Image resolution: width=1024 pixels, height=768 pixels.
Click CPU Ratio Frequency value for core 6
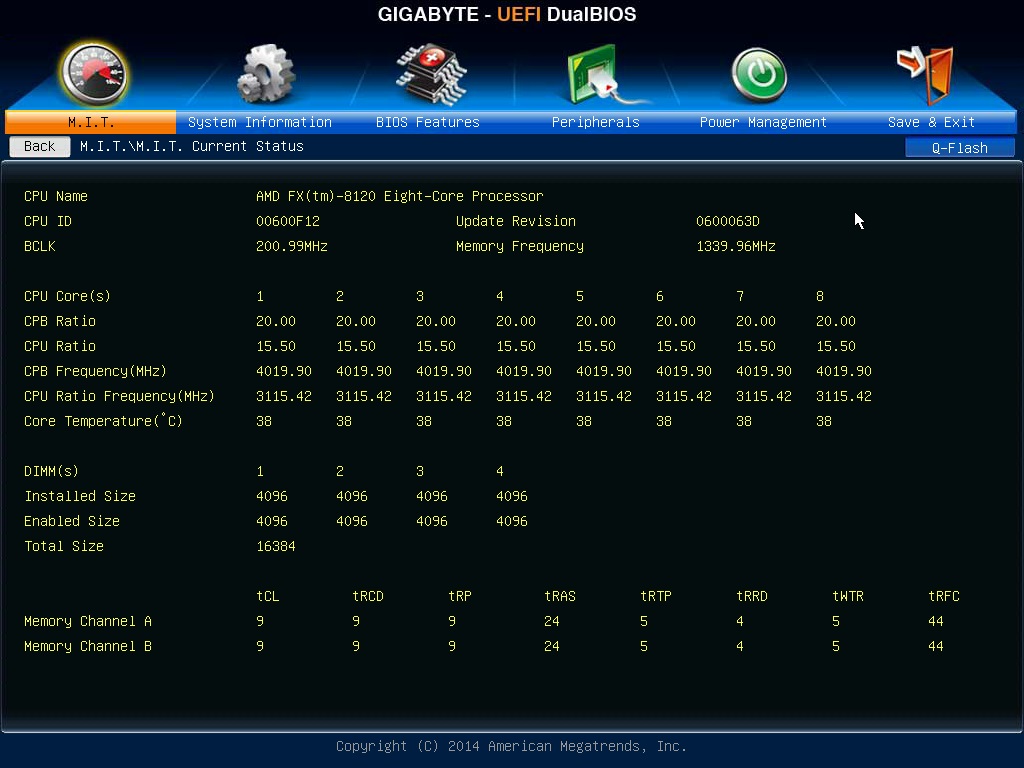[684, 396]
